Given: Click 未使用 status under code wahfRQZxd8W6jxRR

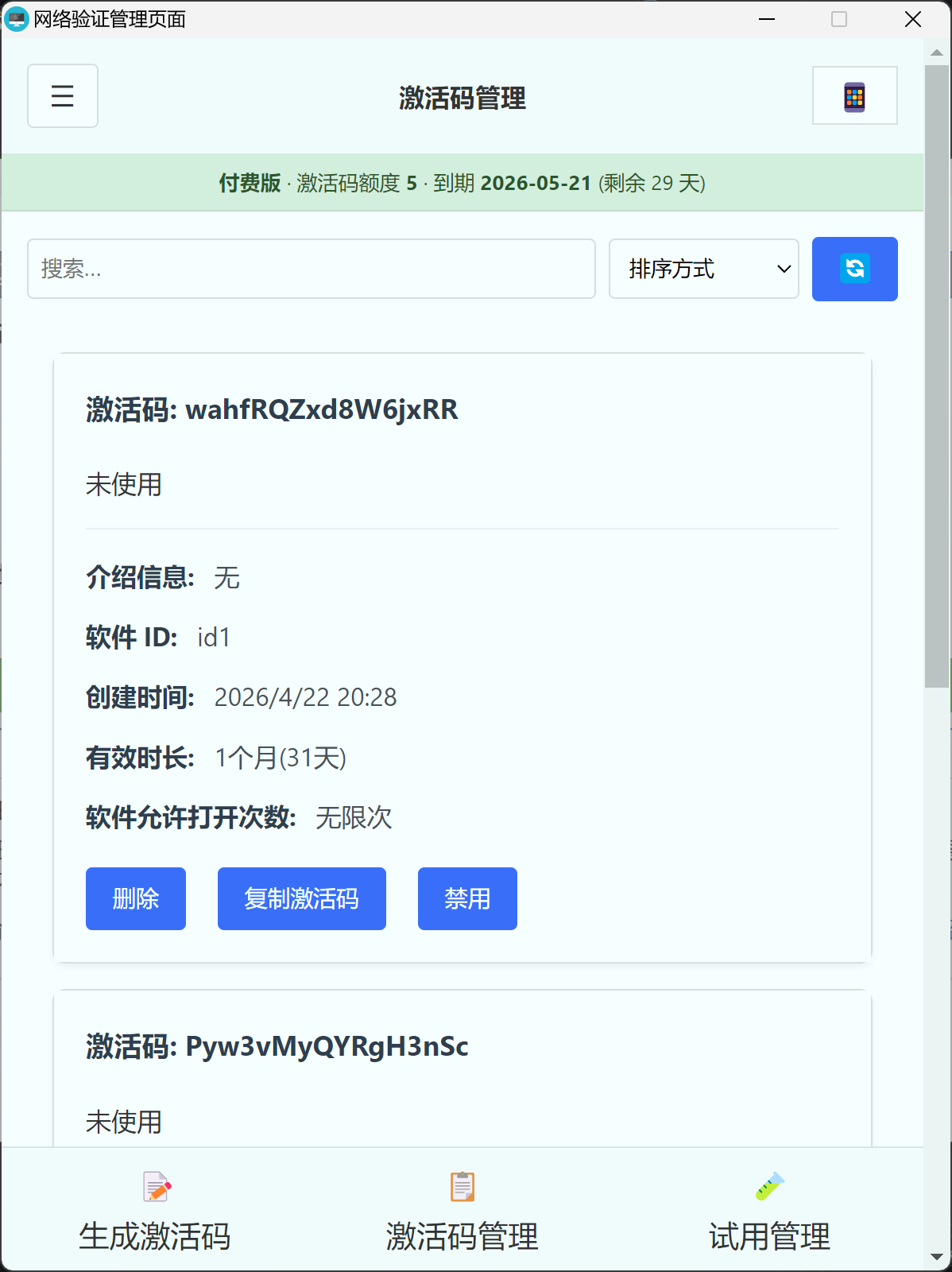Looking at the screenshot, I should click(124, 484).
